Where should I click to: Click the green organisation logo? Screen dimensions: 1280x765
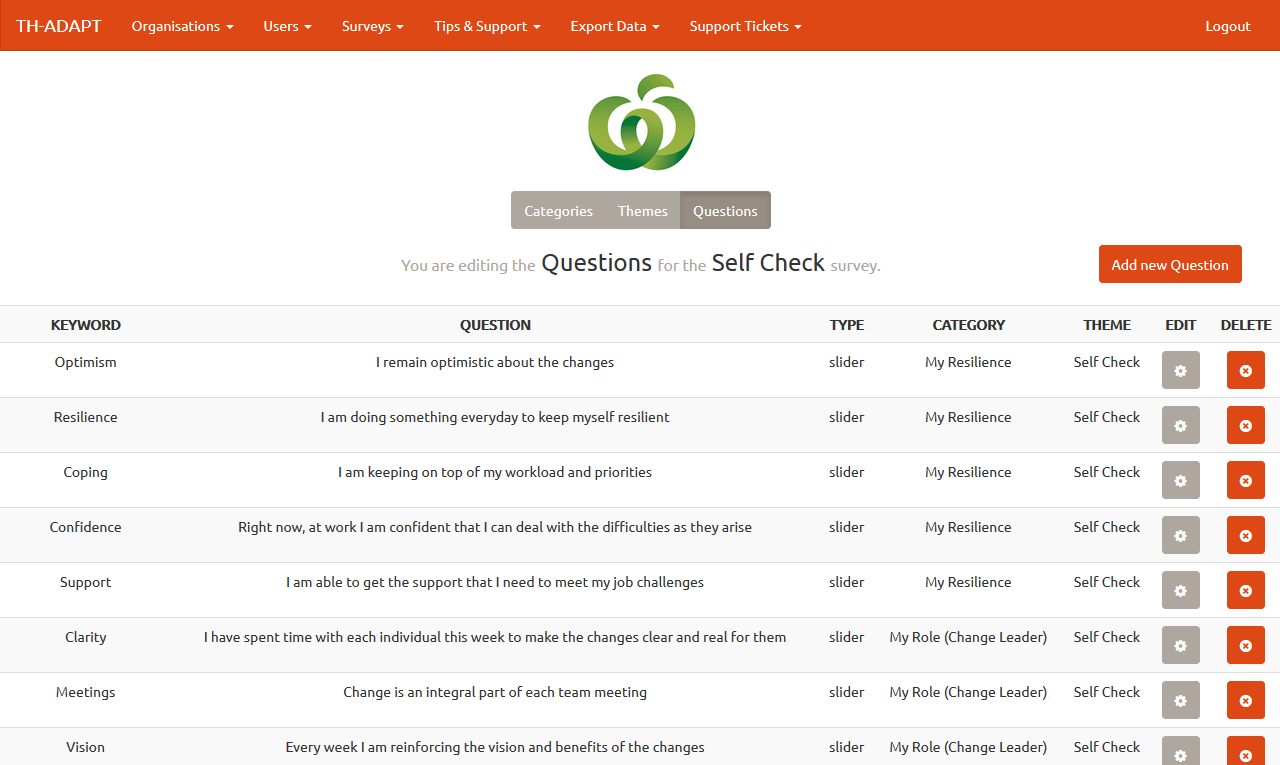click(x=641, y=122)
